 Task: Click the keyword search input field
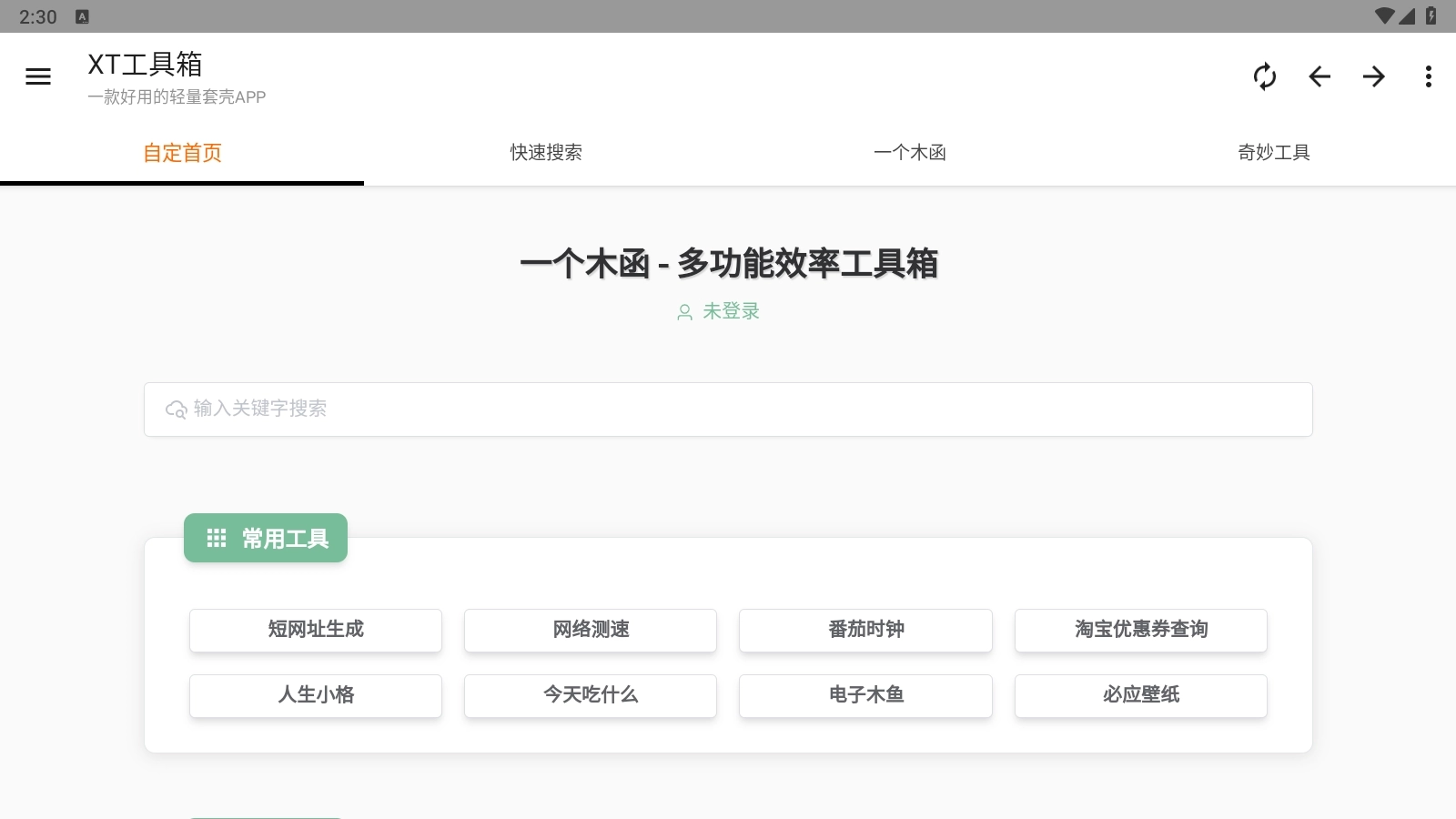click(x=728, y=409)
